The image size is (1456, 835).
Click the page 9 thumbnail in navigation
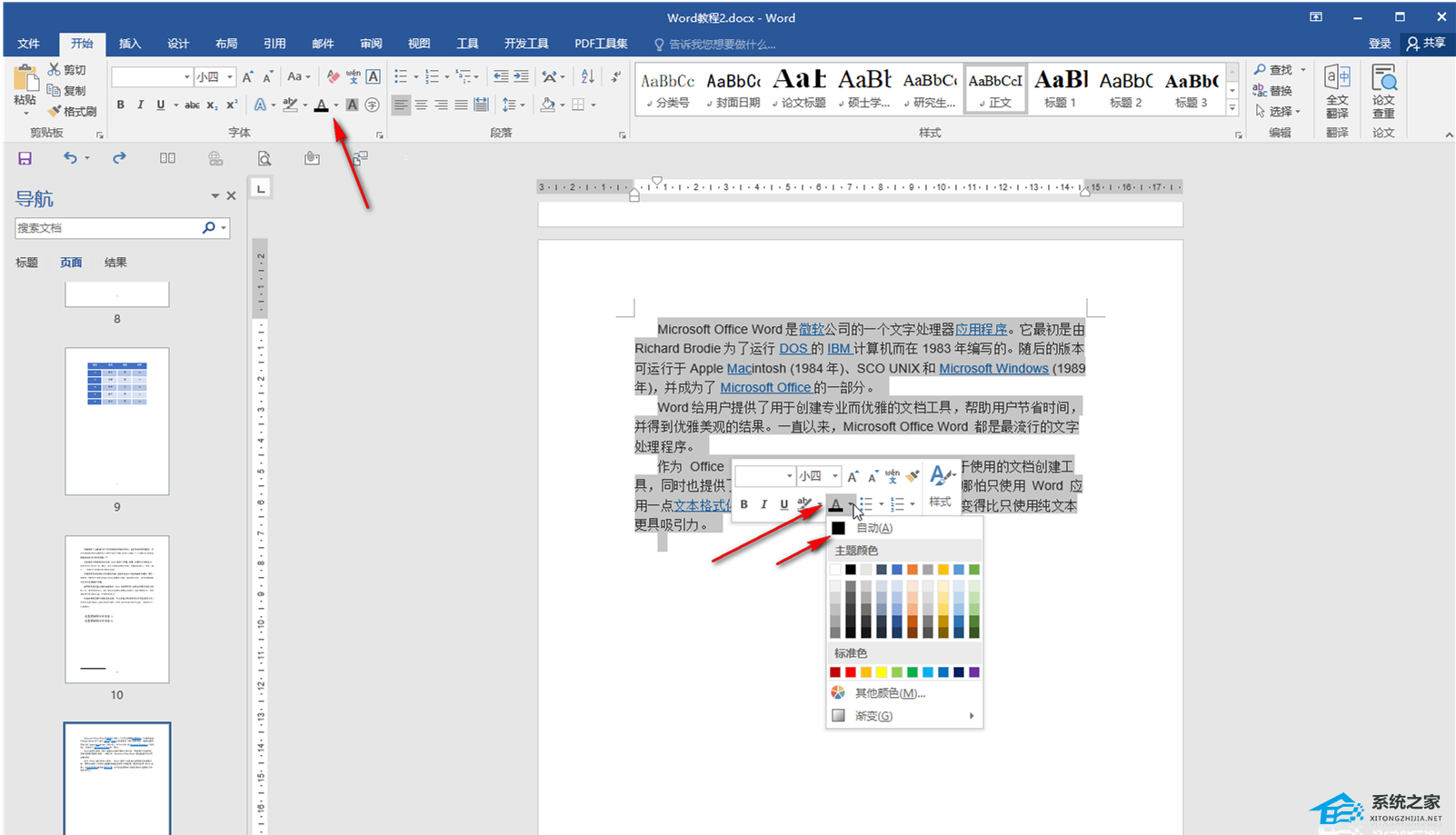click(x=117, y=421)
